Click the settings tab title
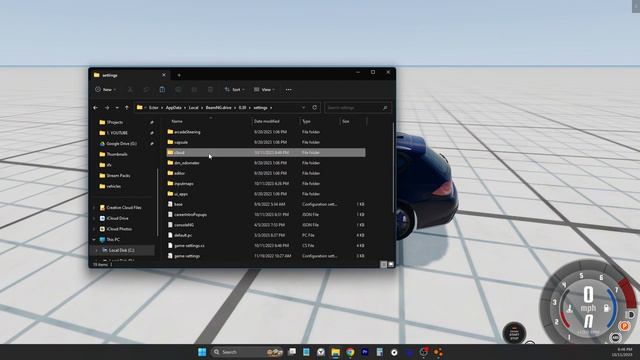This screenshot has width=640, height=360. 110,75
